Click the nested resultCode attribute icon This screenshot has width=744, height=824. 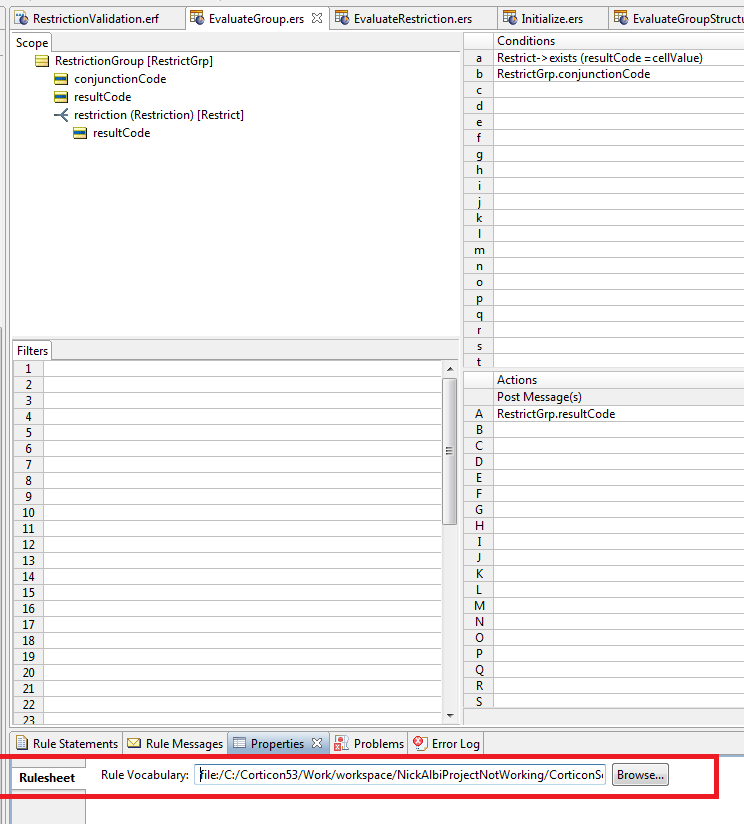[80, 133]
